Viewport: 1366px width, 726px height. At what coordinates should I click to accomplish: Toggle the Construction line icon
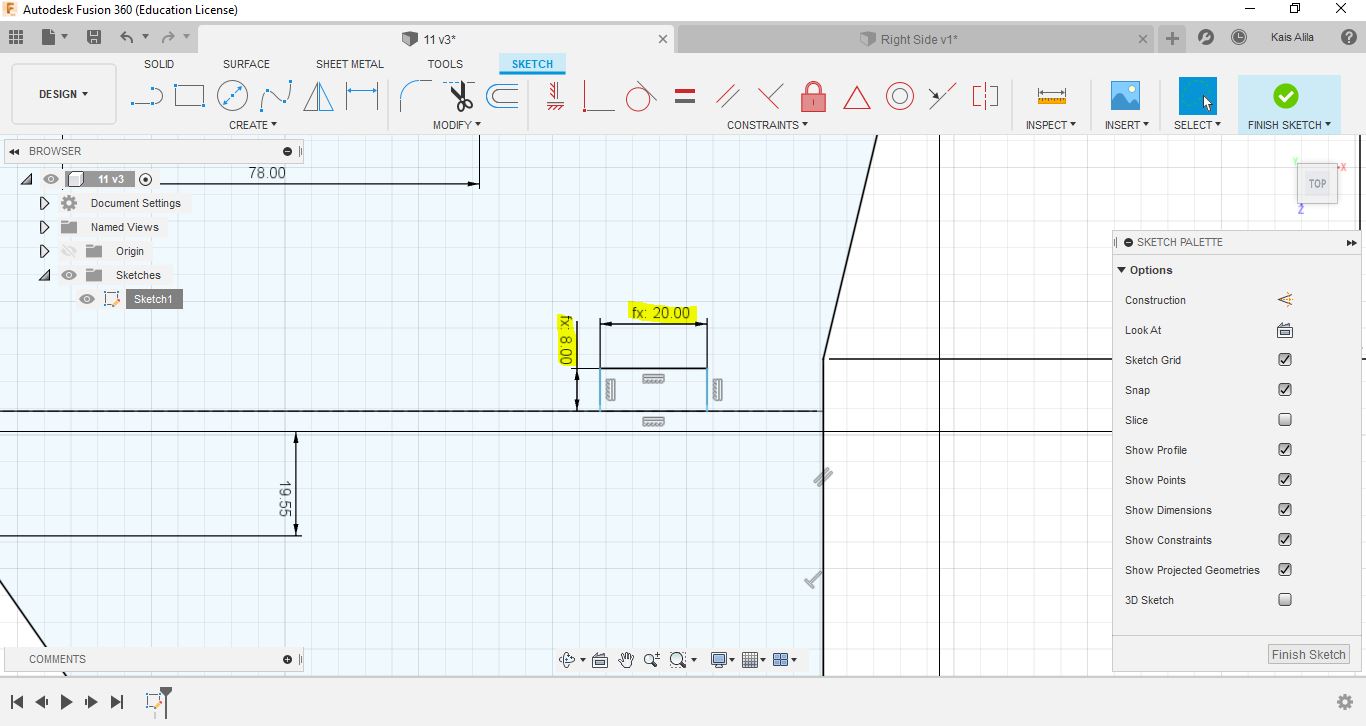coord(1285,300)
